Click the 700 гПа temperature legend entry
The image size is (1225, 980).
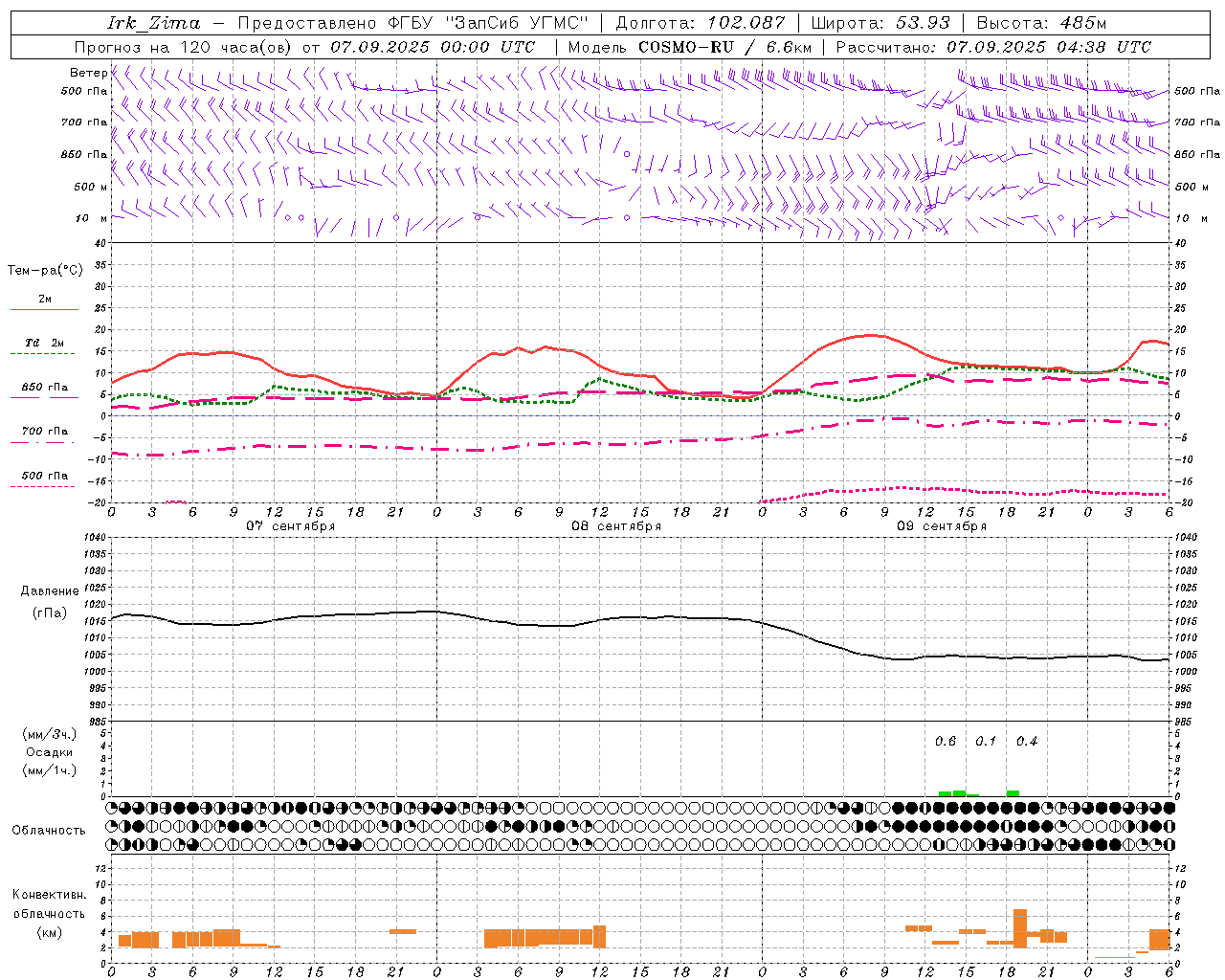pos(45,431)
